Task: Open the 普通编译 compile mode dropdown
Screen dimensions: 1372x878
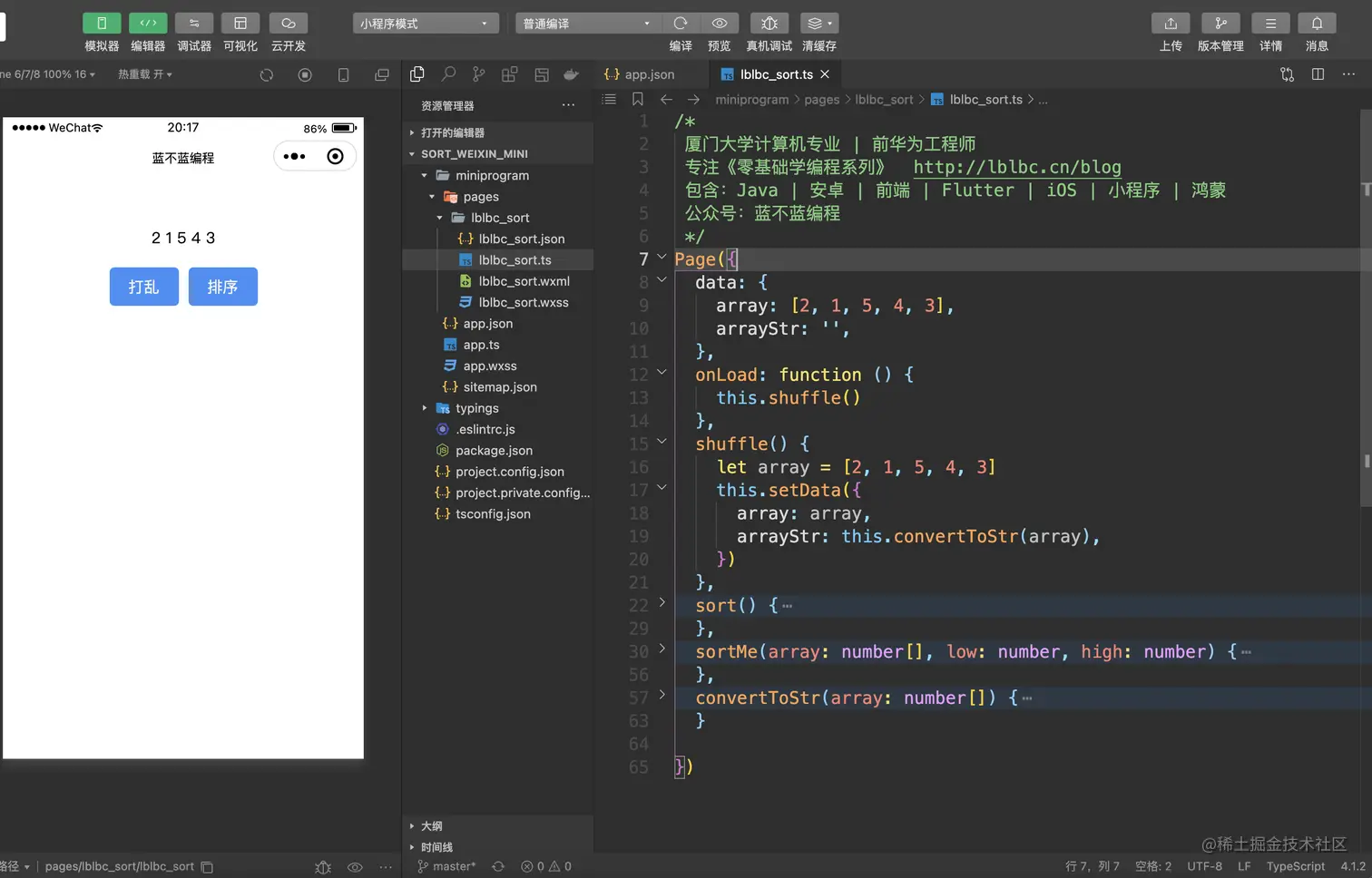Action: coord(588,23)
